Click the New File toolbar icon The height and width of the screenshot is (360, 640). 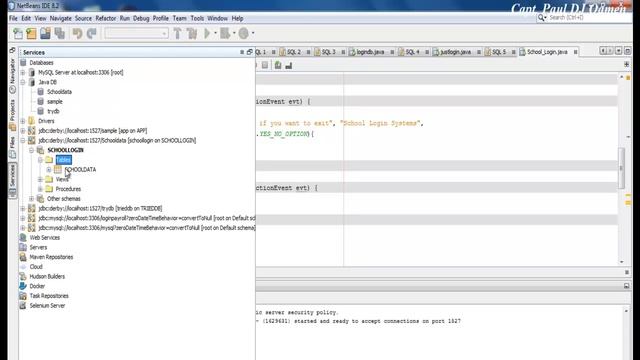tap(18, 33)
